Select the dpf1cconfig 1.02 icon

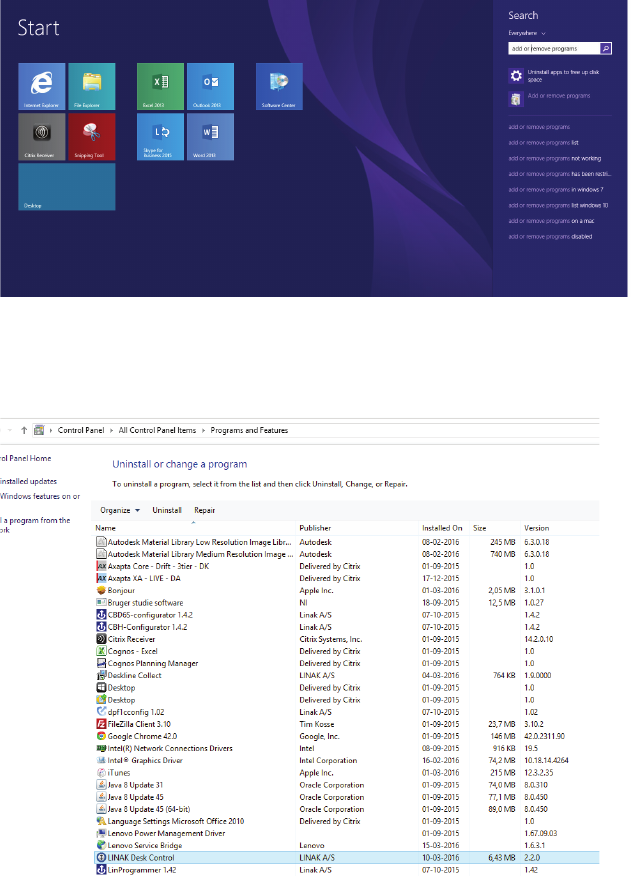pyautogui.click(x=101, y=712)
